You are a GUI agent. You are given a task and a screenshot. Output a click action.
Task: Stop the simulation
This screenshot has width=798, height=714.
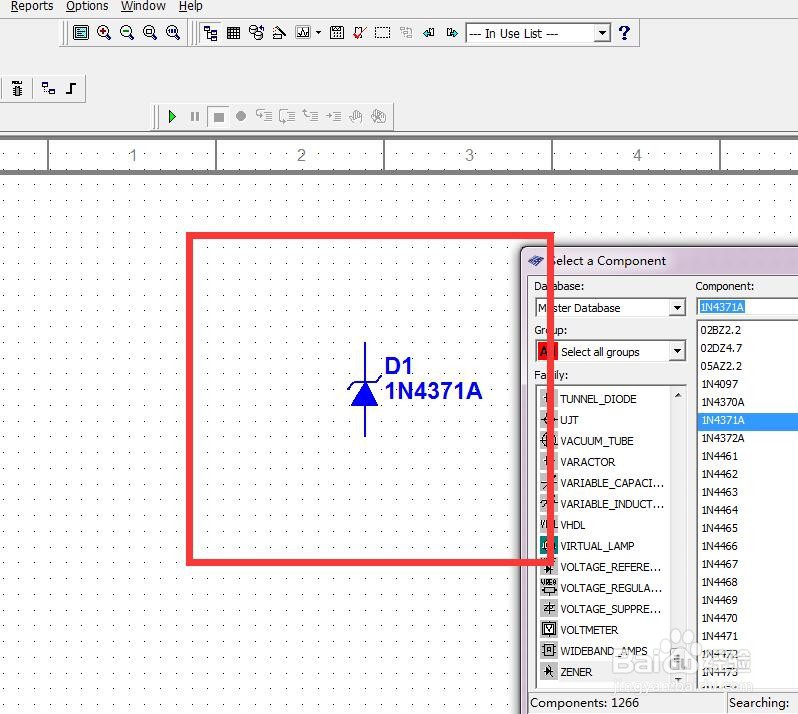click(x=219, y=117)
